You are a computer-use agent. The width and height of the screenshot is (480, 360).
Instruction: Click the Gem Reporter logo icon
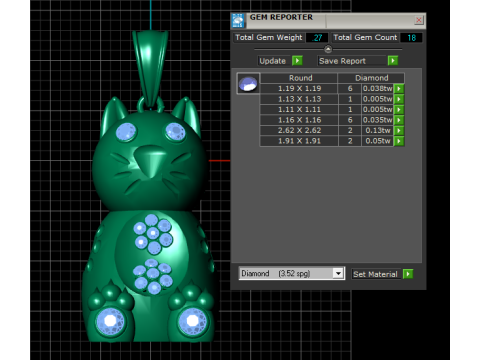[x=238, y=21]
